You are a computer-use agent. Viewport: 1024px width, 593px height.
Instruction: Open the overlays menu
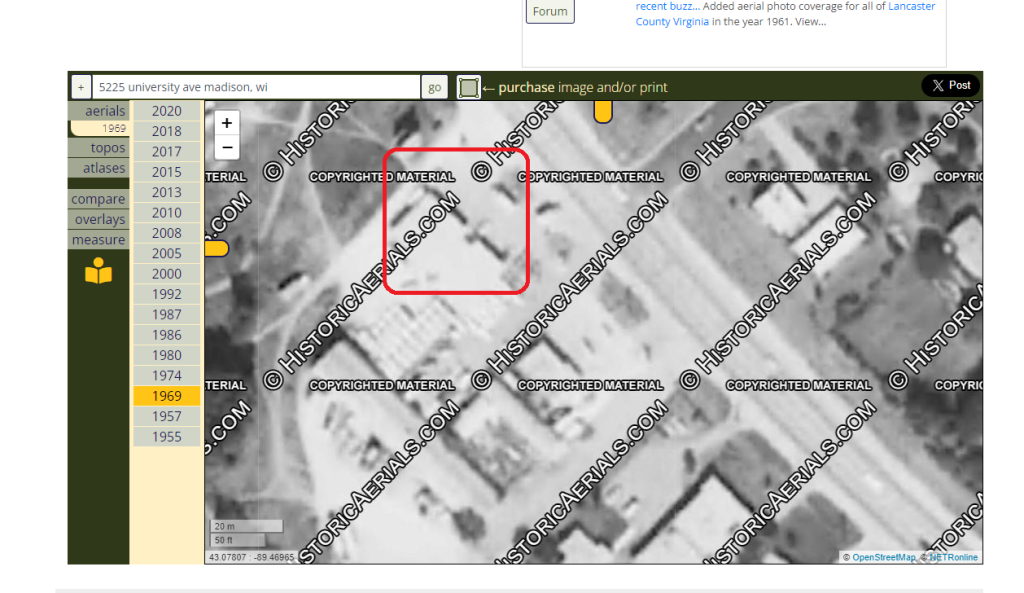[100, 219]
